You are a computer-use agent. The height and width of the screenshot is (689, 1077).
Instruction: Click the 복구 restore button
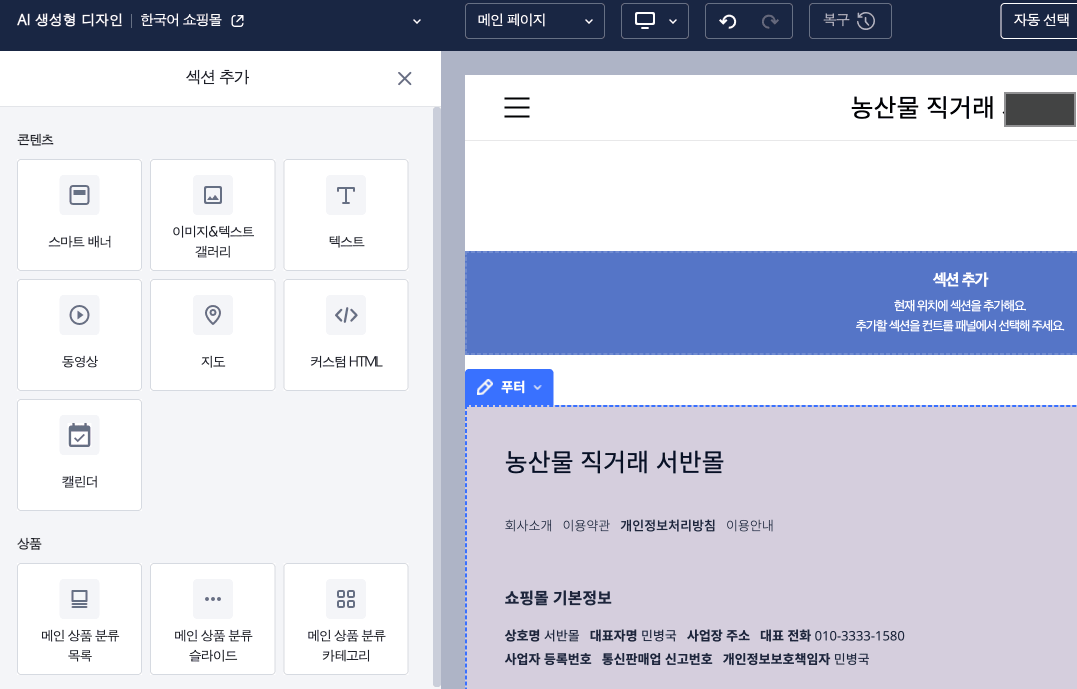pyautogui.click(x=849, y=21)
